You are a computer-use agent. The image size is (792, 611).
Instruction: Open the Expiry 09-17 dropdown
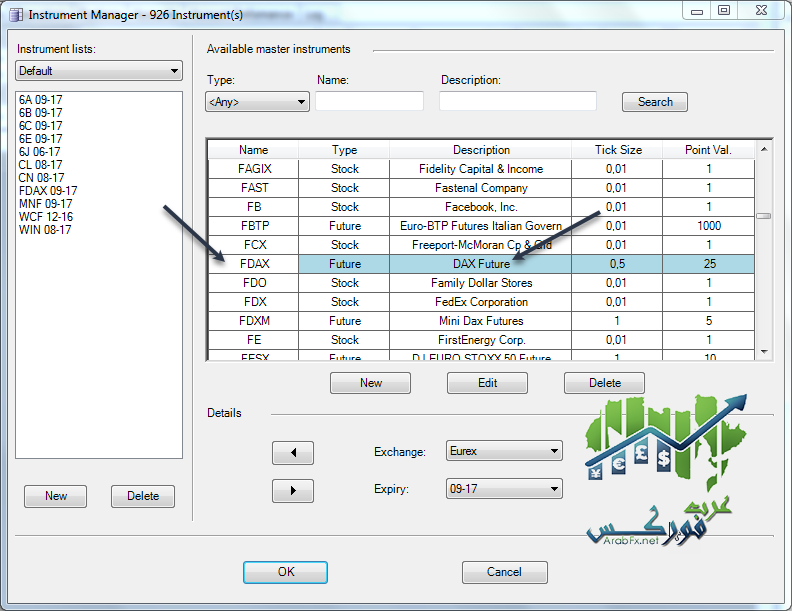[x=504, y=488]
